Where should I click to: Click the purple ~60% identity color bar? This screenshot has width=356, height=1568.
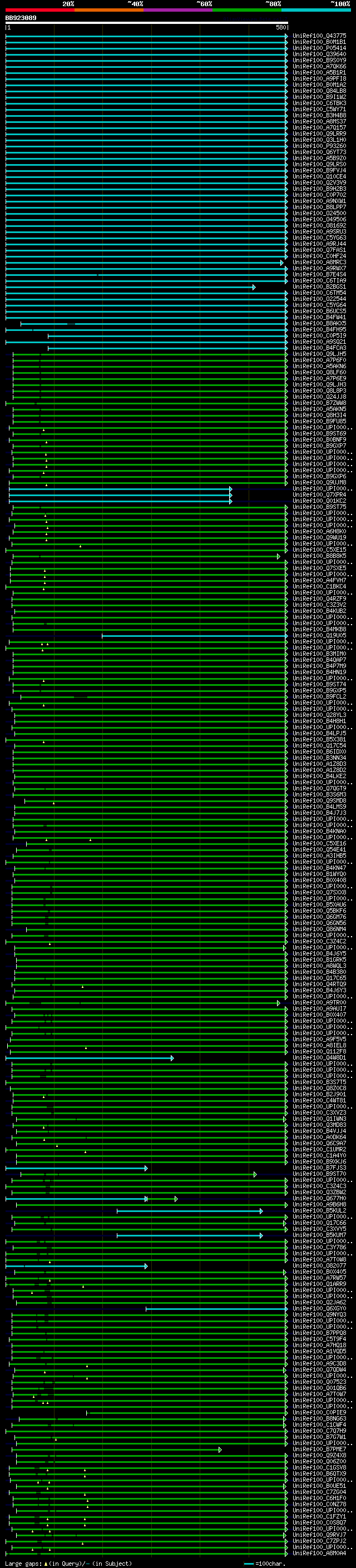click(179, 10)
